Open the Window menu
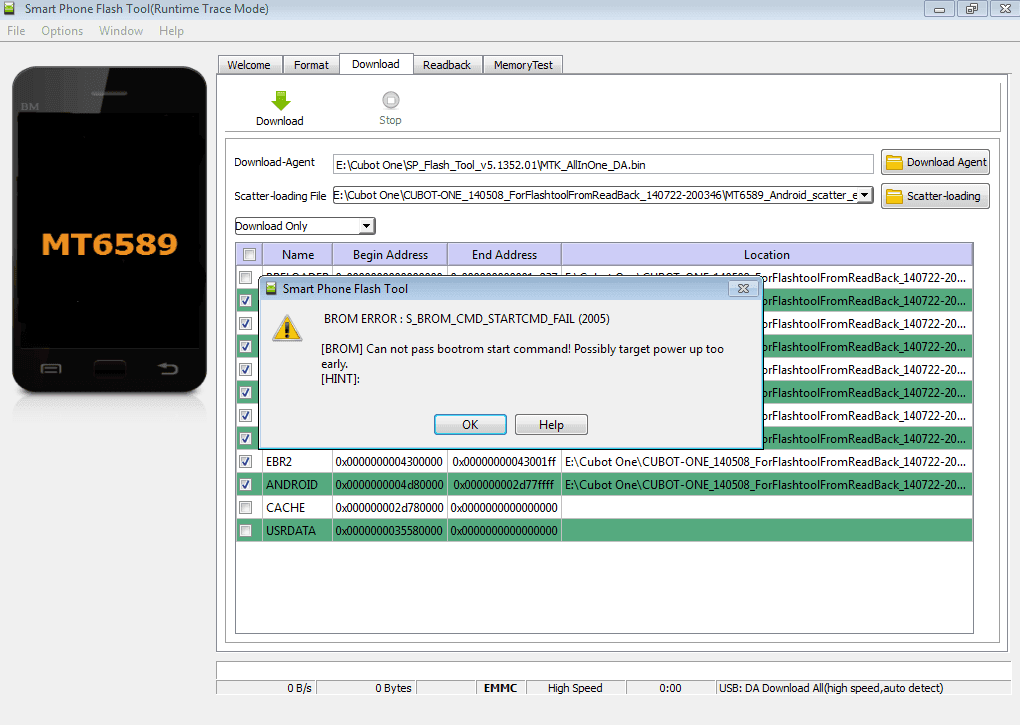The height and width of the screenshot is (725, 1020). click(x=121, y=31)
